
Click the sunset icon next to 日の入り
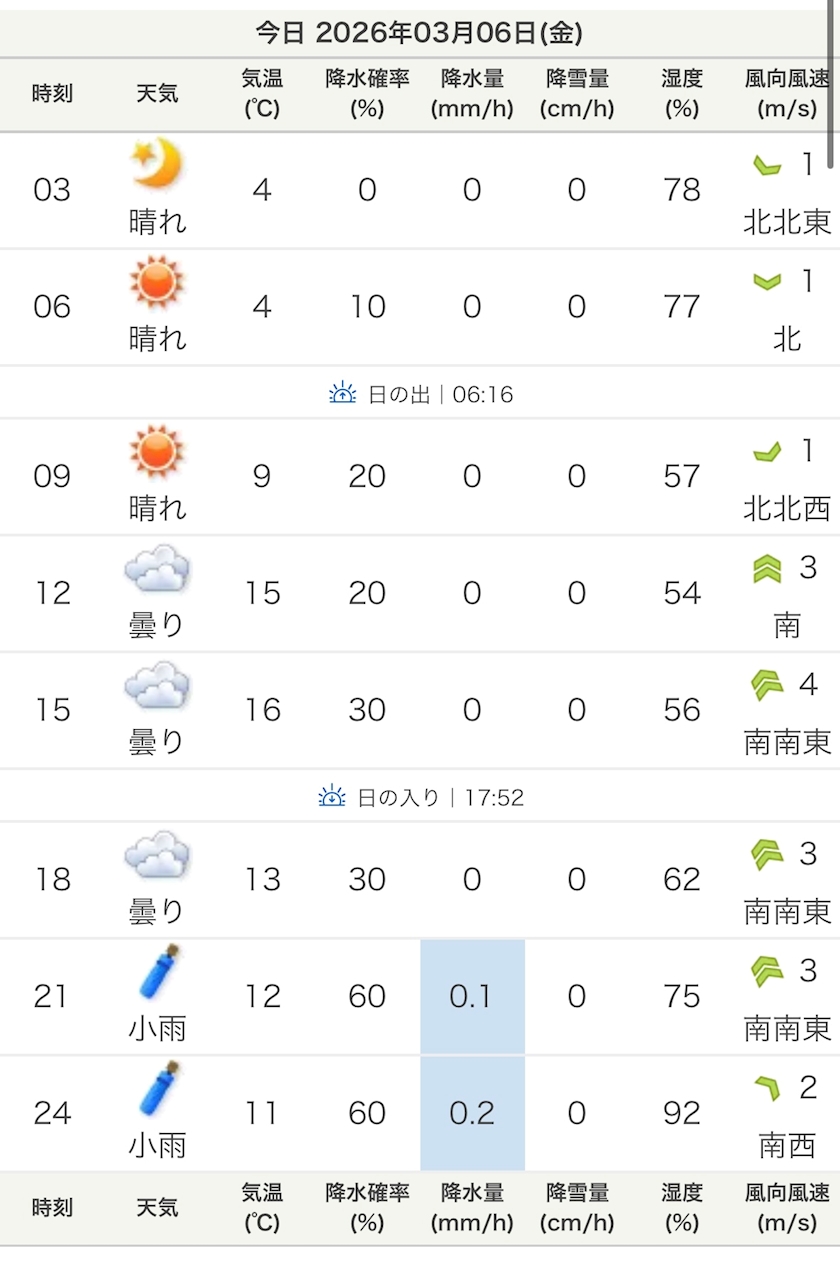[x=331, y=797]
